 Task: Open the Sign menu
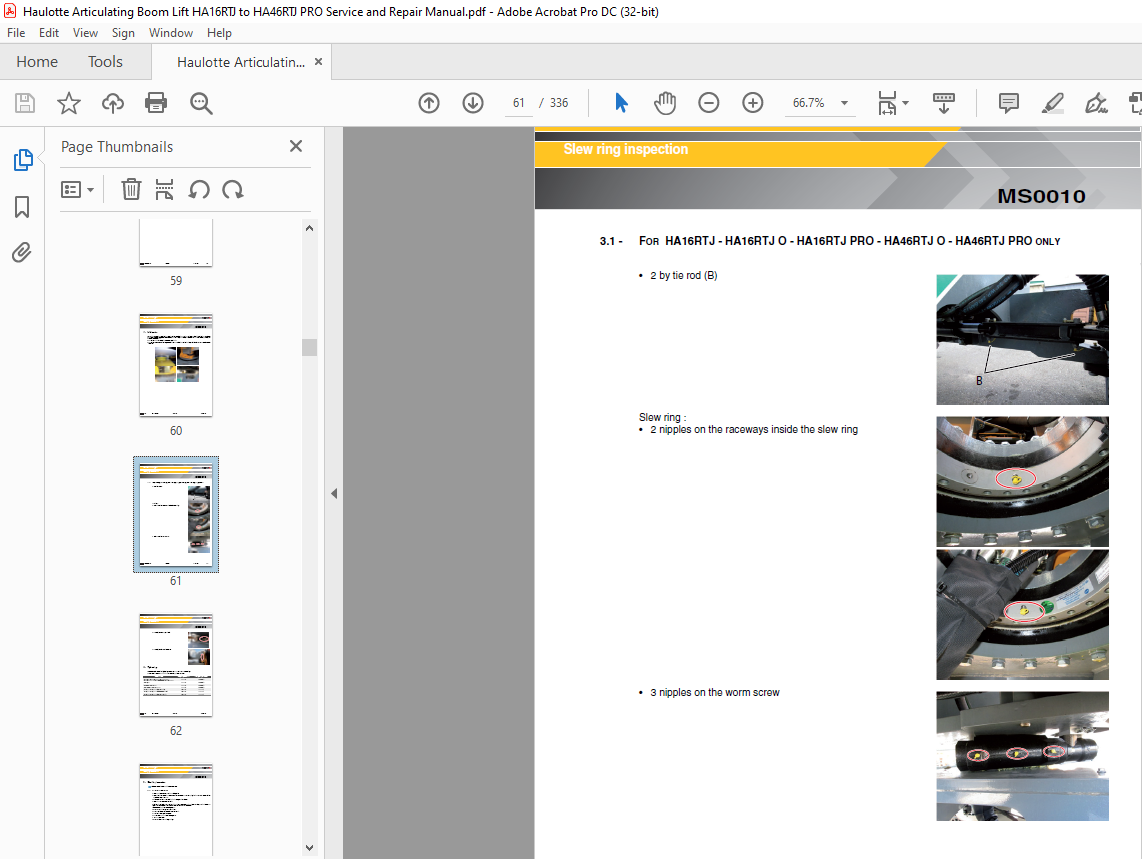[x=123, y=33]
